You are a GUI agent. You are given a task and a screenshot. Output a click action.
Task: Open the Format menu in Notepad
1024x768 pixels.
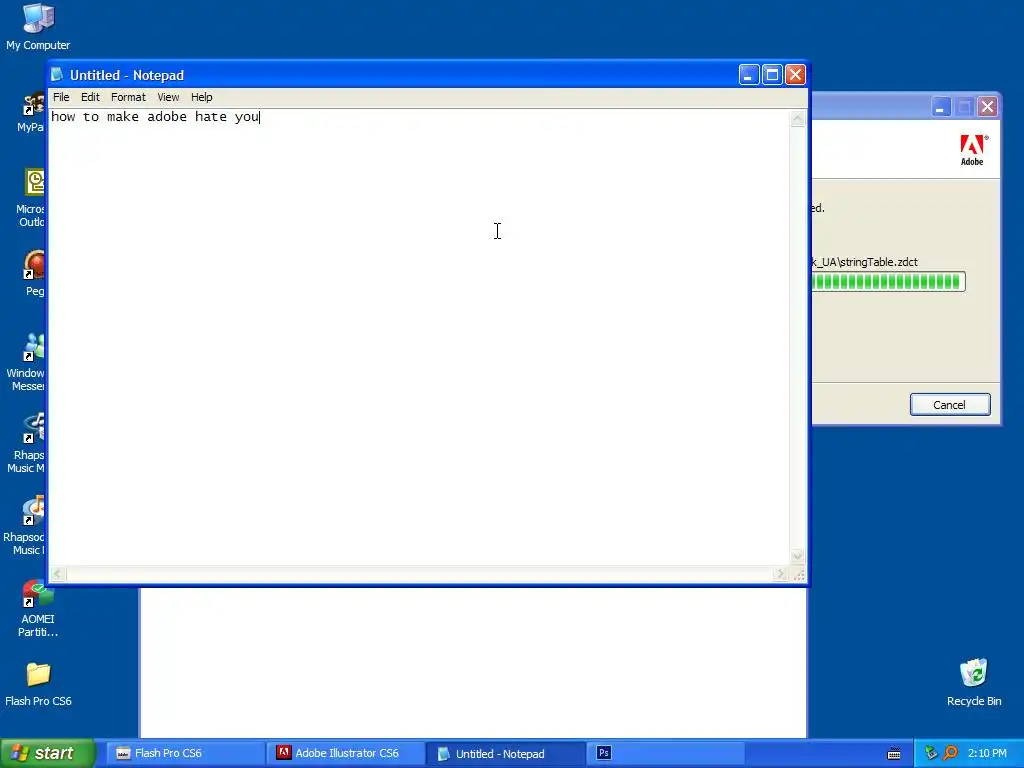coord(128,97)
